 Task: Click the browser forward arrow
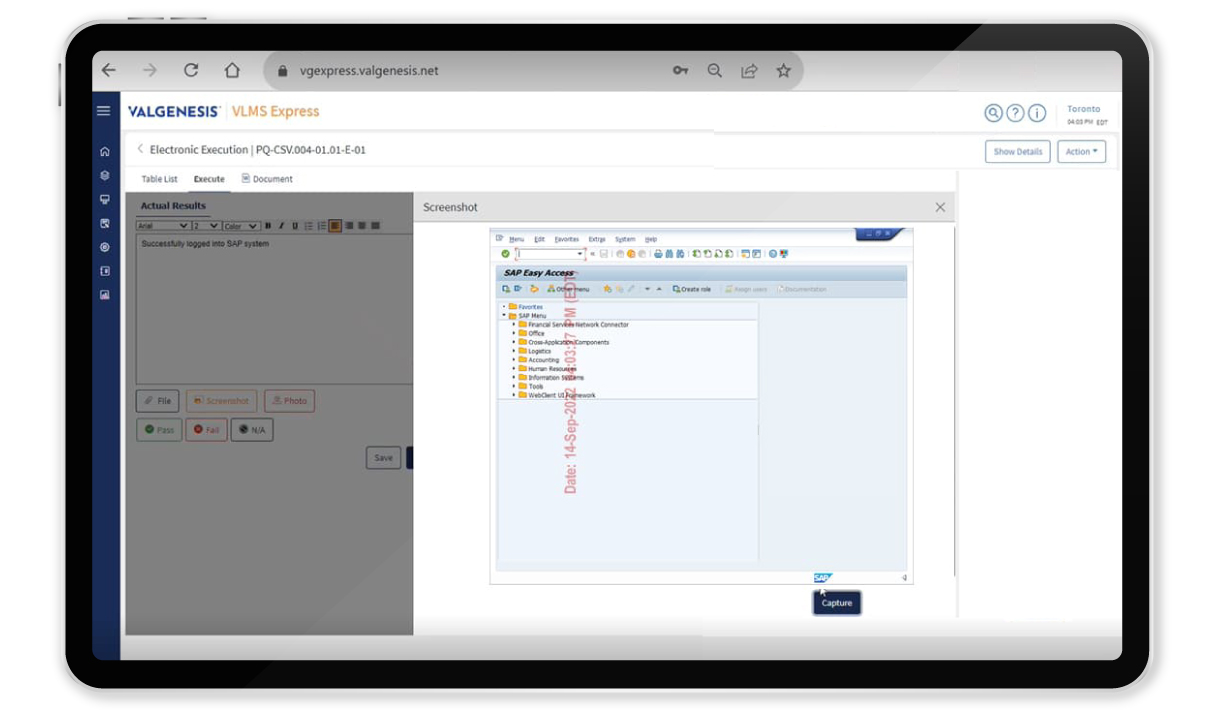click(150, 71)
